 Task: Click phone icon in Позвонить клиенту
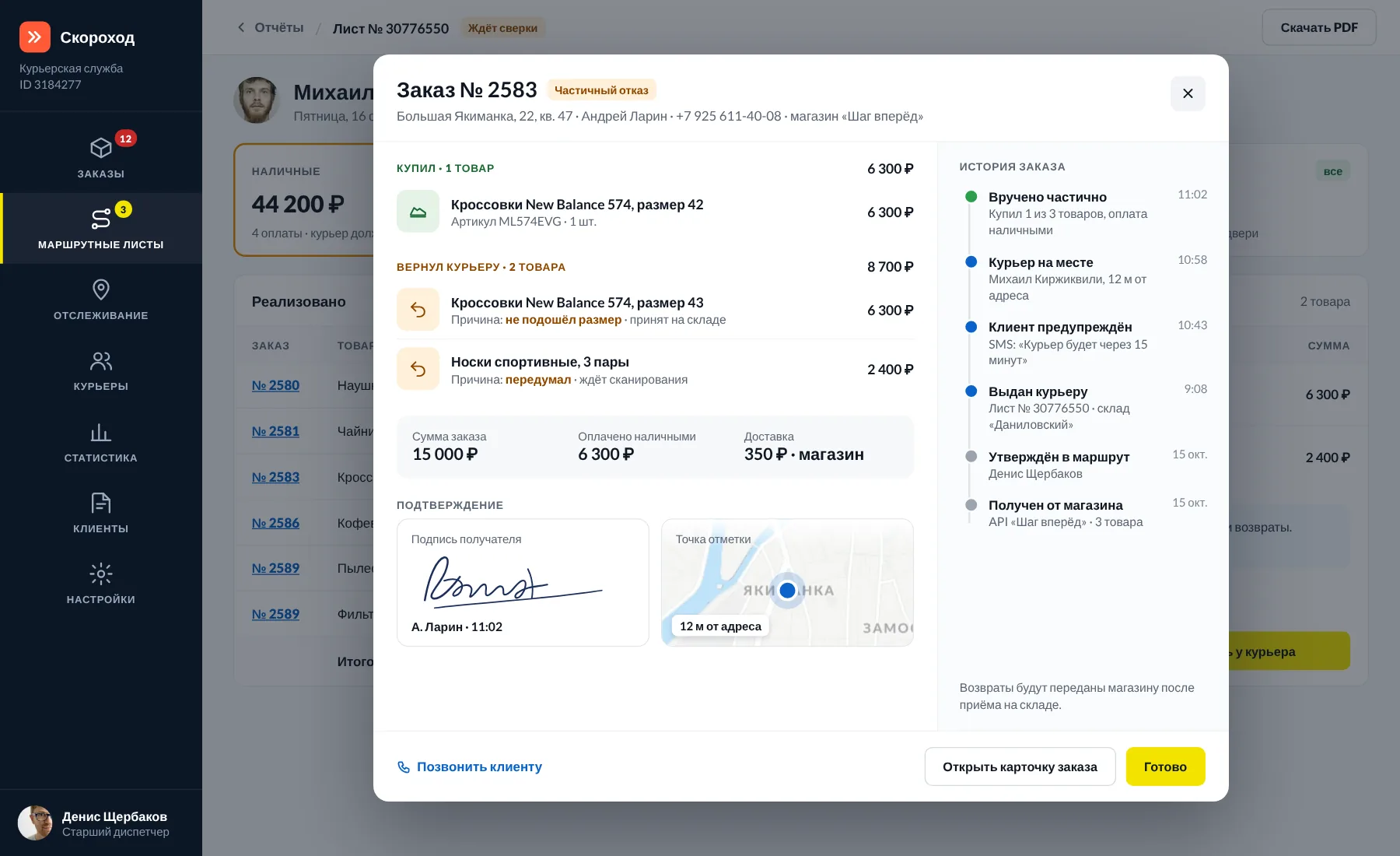(404, 767)
